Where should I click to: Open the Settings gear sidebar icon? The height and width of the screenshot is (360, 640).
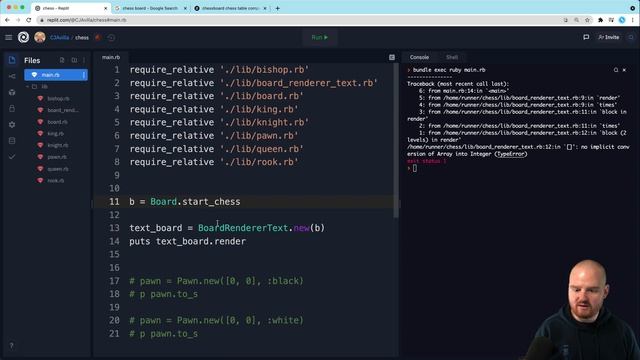(12, 124)
